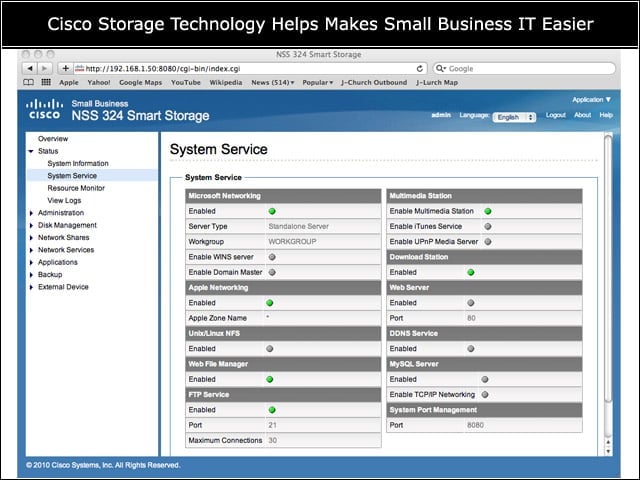
Task: Click Enable UPnP Media Server gray indicator
Action: pos(488,242)
